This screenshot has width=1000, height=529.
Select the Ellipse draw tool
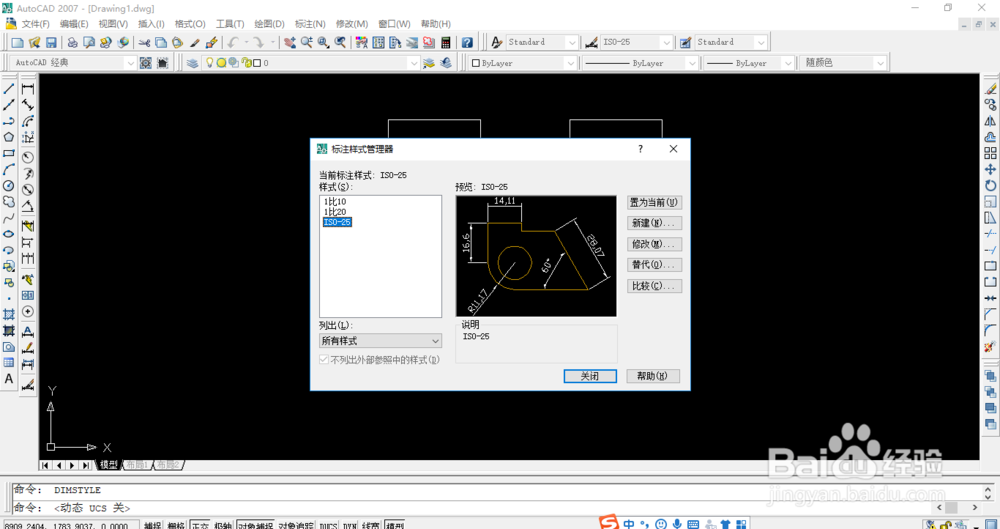pos(9,234)
